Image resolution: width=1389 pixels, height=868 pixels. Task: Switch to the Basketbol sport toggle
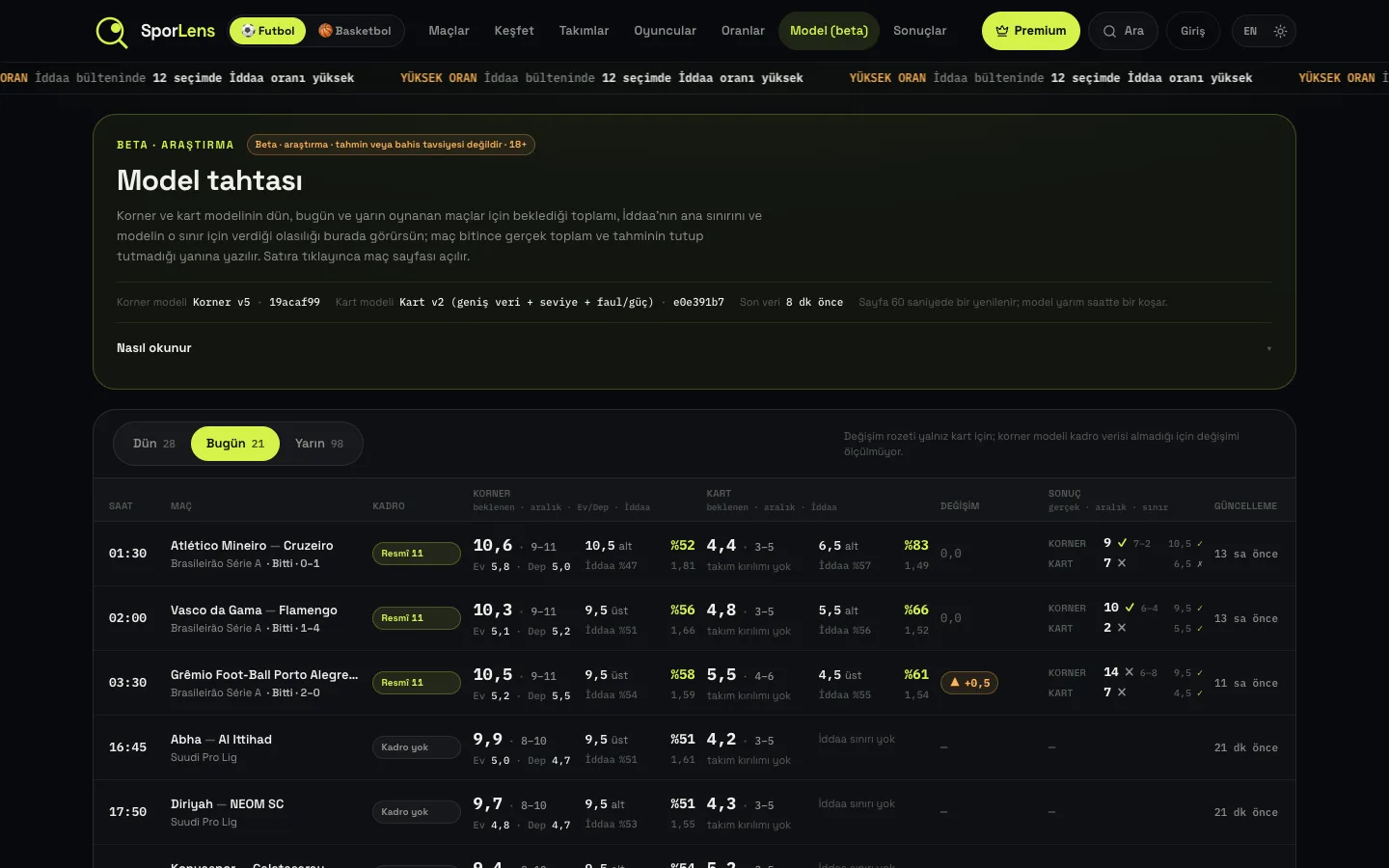coord(355,31)
